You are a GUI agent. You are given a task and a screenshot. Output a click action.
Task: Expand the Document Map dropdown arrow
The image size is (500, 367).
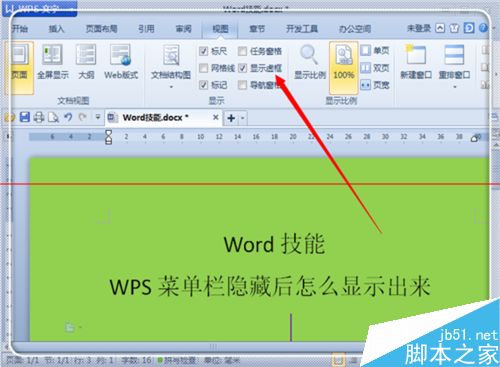tap(171, 87)
